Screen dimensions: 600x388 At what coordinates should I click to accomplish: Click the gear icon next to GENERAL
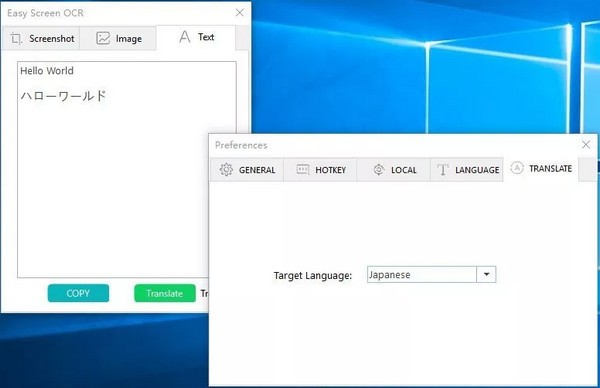pyautogui.click(x=226, y=170)
